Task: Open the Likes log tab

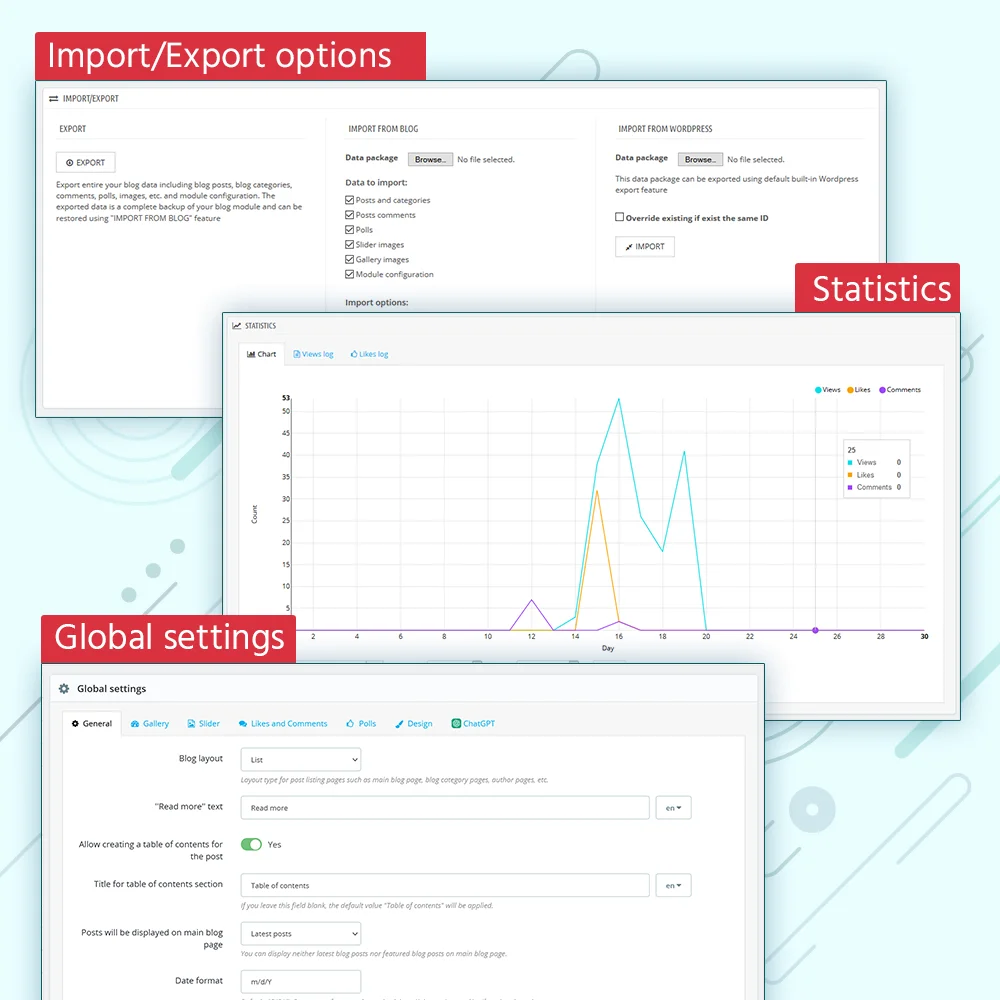Action: coord(370,354)
